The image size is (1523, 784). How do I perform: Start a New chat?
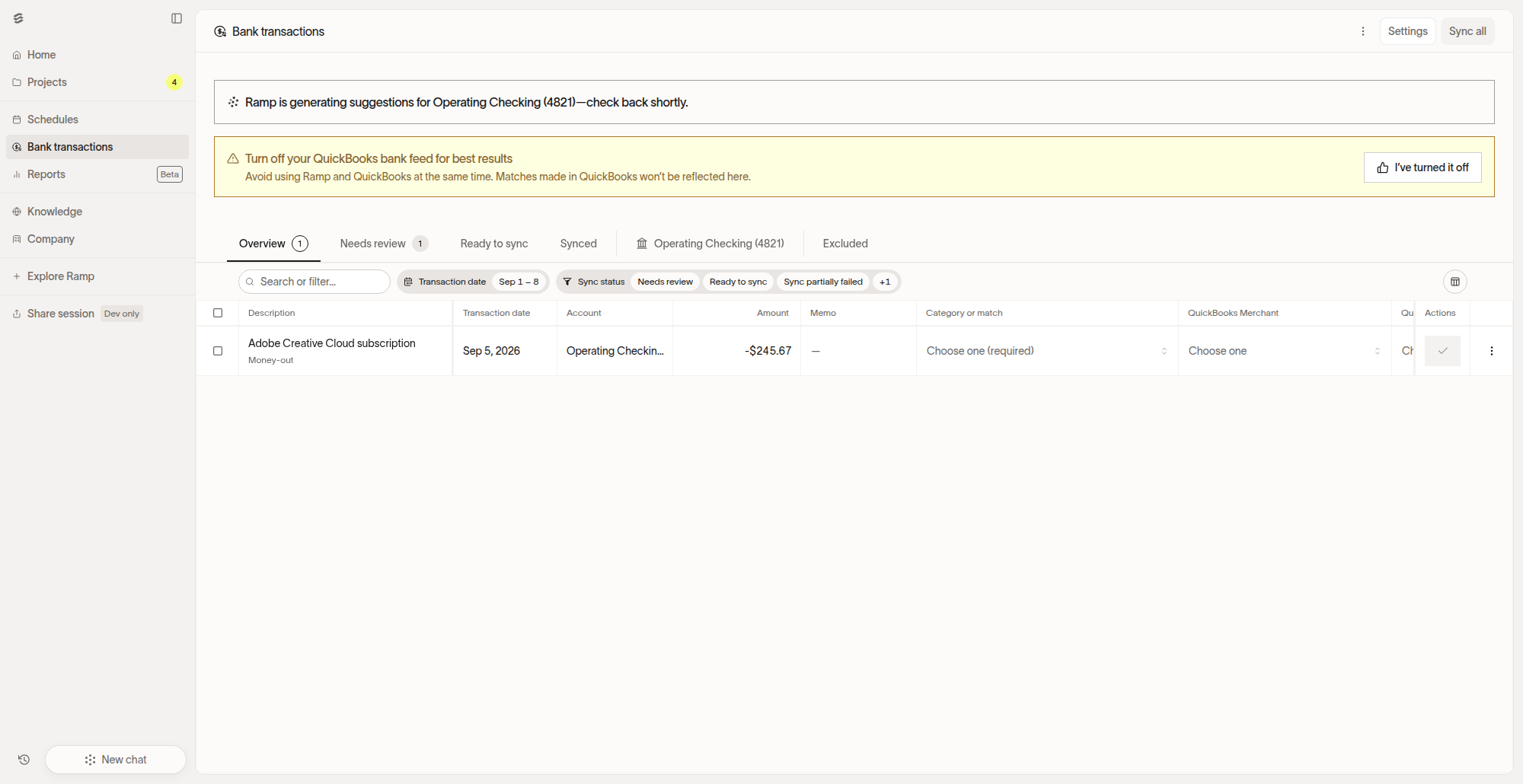(116, 760)
